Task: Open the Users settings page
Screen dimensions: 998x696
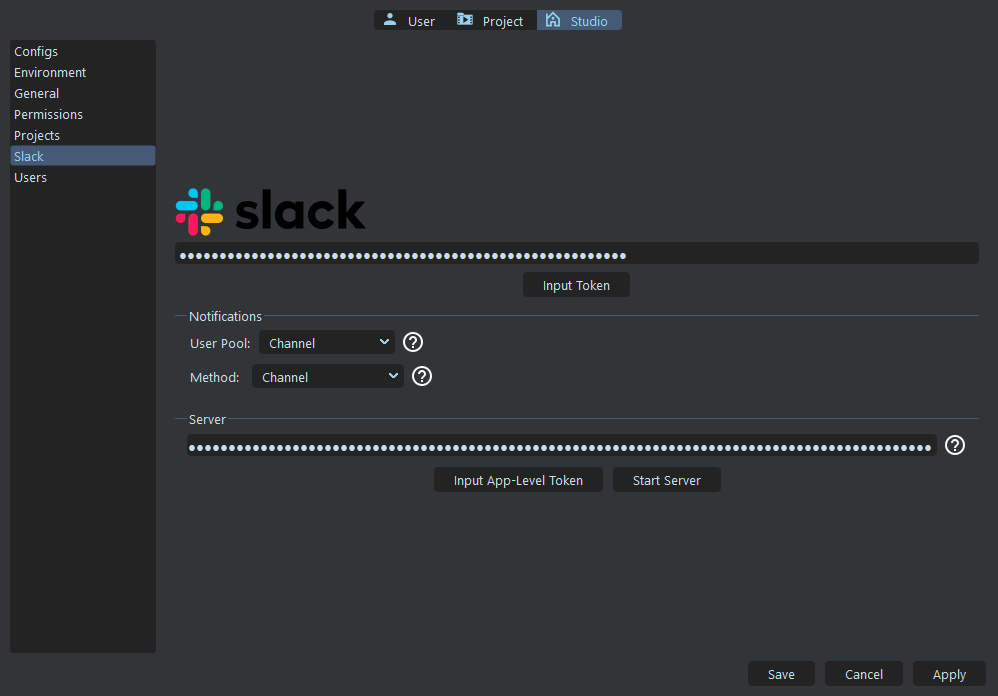Action: tap(83, 177)
